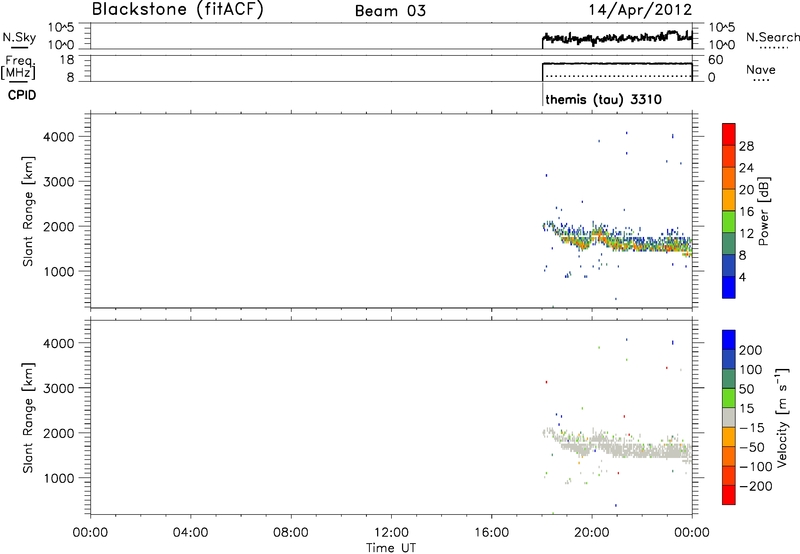Click the Velocity [m s-1] colorbar label
Screen dimensions: 800x554
(x=782, y=417)
